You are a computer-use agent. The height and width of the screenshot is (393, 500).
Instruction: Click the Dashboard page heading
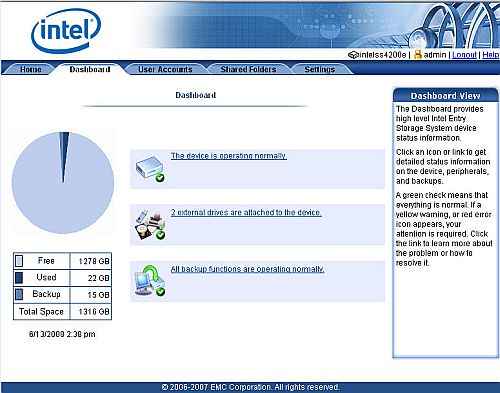[196, 95]
